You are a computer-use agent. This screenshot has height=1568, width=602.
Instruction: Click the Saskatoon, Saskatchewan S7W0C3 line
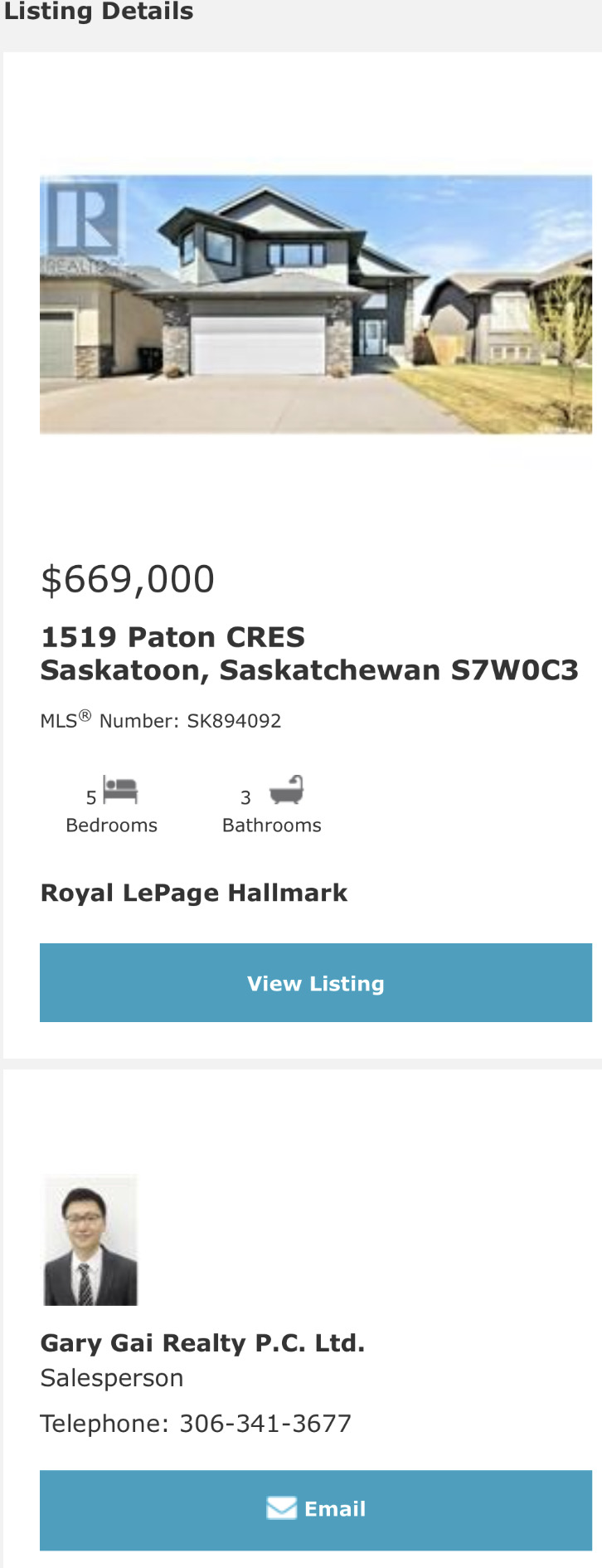click(x=308, y=670)
